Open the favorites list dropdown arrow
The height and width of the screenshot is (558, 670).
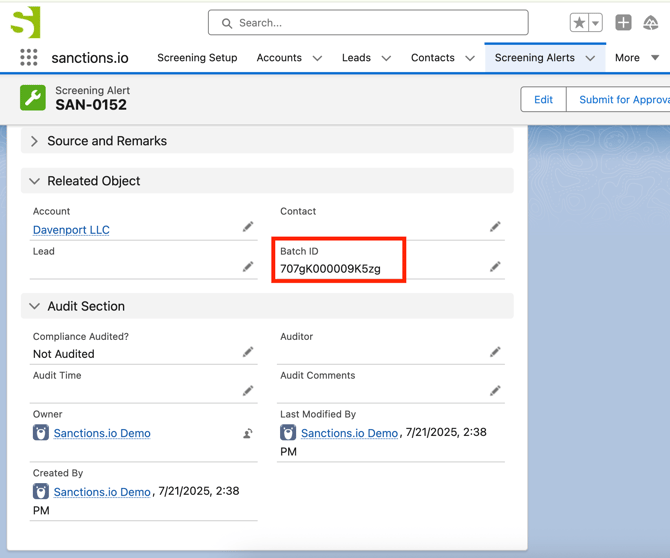pos(595,23)
